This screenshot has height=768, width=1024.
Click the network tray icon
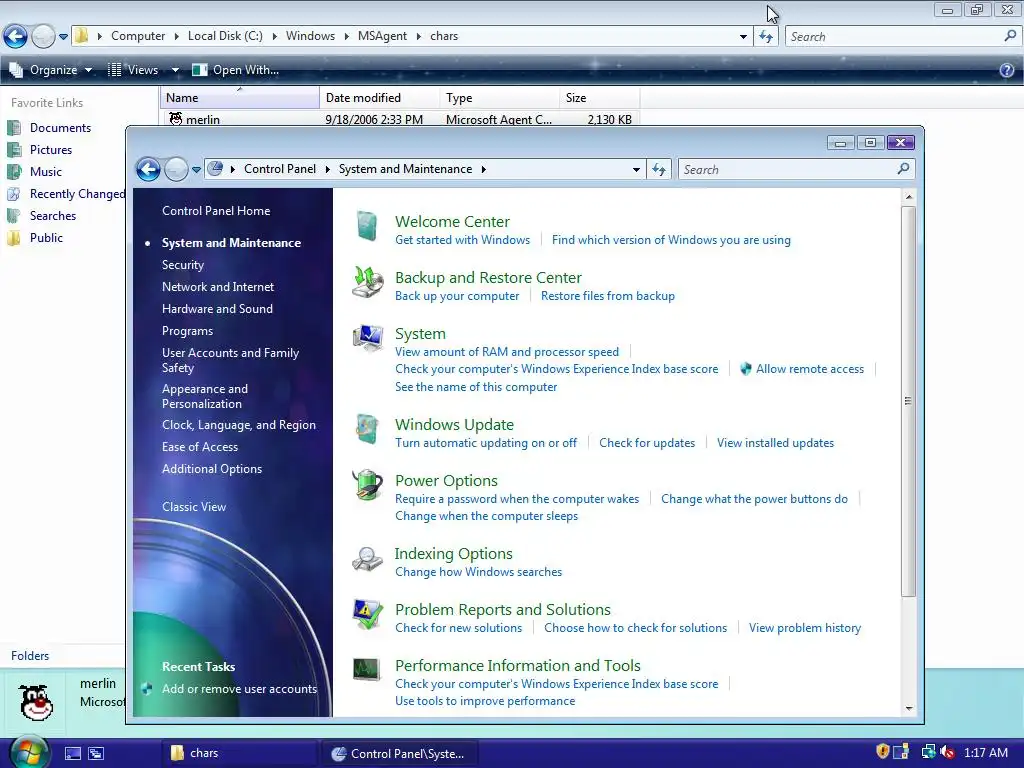coord(928,752)
